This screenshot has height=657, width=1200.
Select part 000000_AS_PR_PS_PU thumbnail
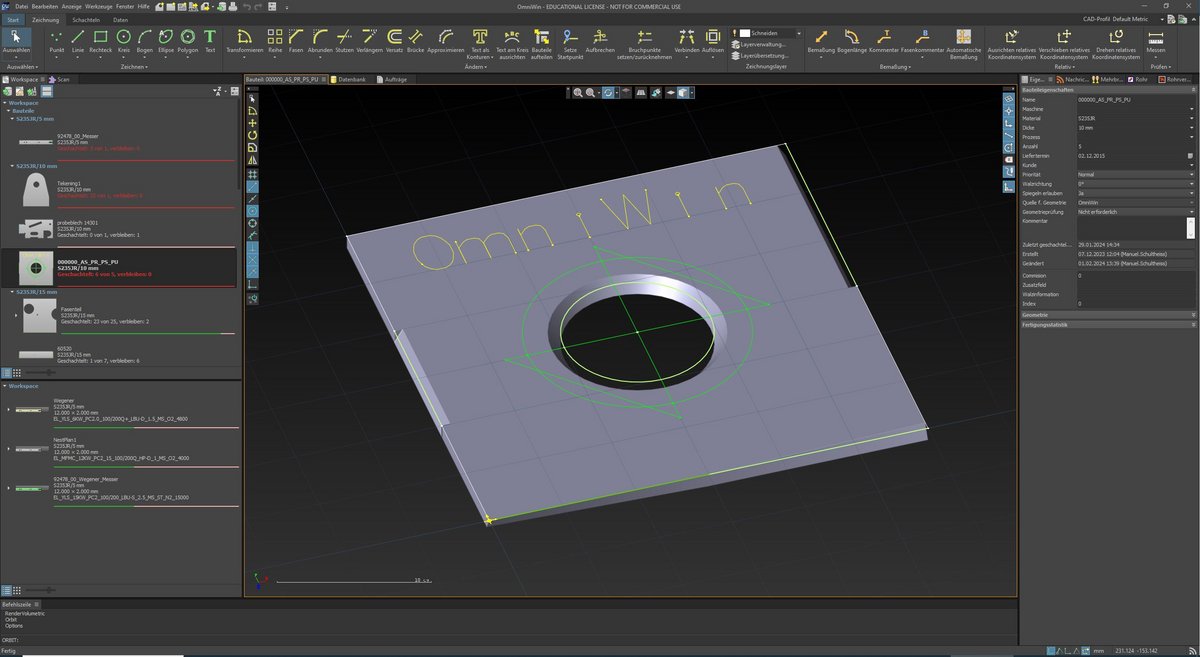click(36, 269)
